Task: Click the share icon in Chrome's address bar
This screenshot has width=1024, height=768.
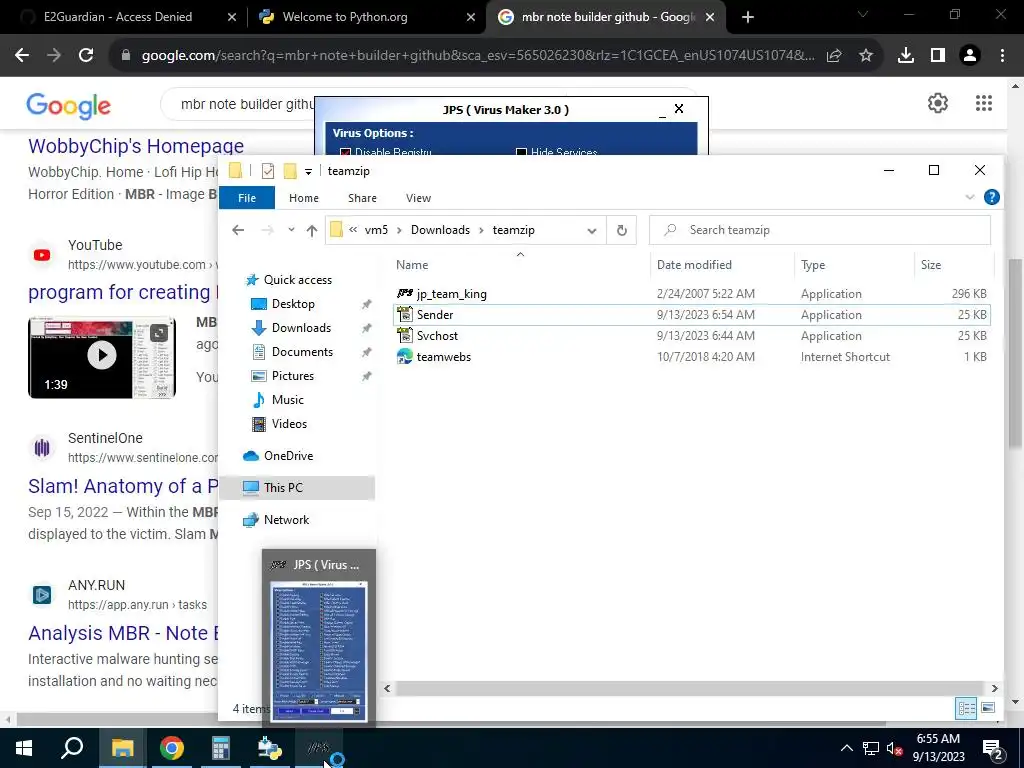Action: pos(834,56)
